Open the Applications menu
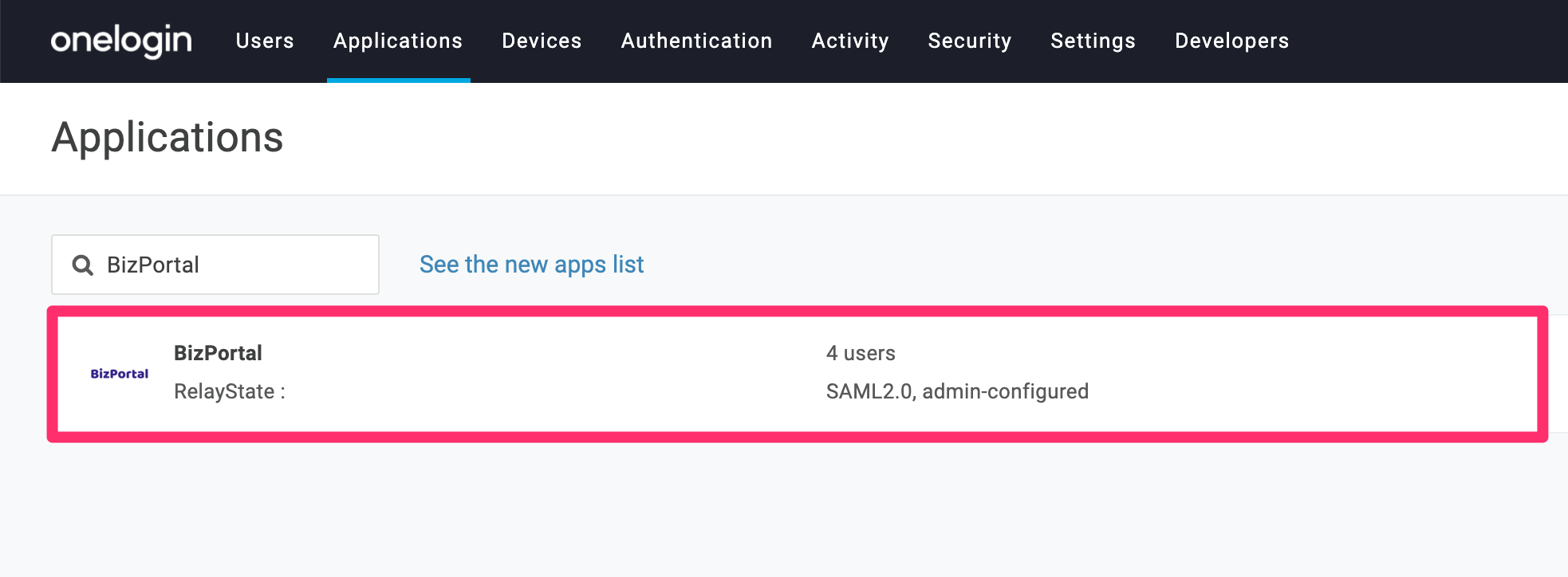Screen dimensions: 1568x577 pyautogui.click(x=398, y=41)
